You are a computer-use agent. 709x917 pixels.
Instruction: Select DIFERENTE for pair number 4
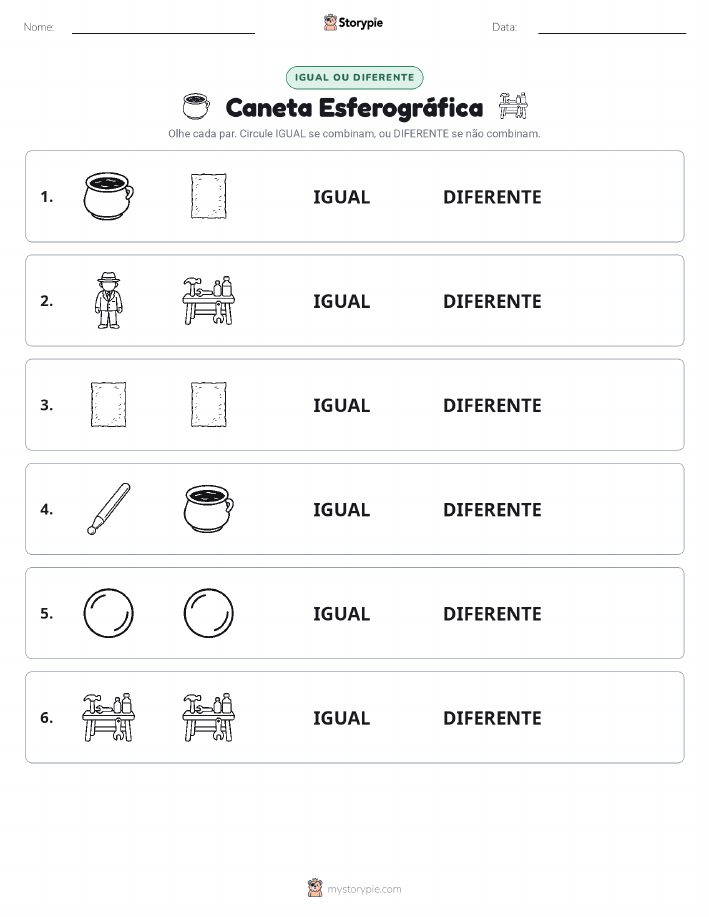pos(492,509)
